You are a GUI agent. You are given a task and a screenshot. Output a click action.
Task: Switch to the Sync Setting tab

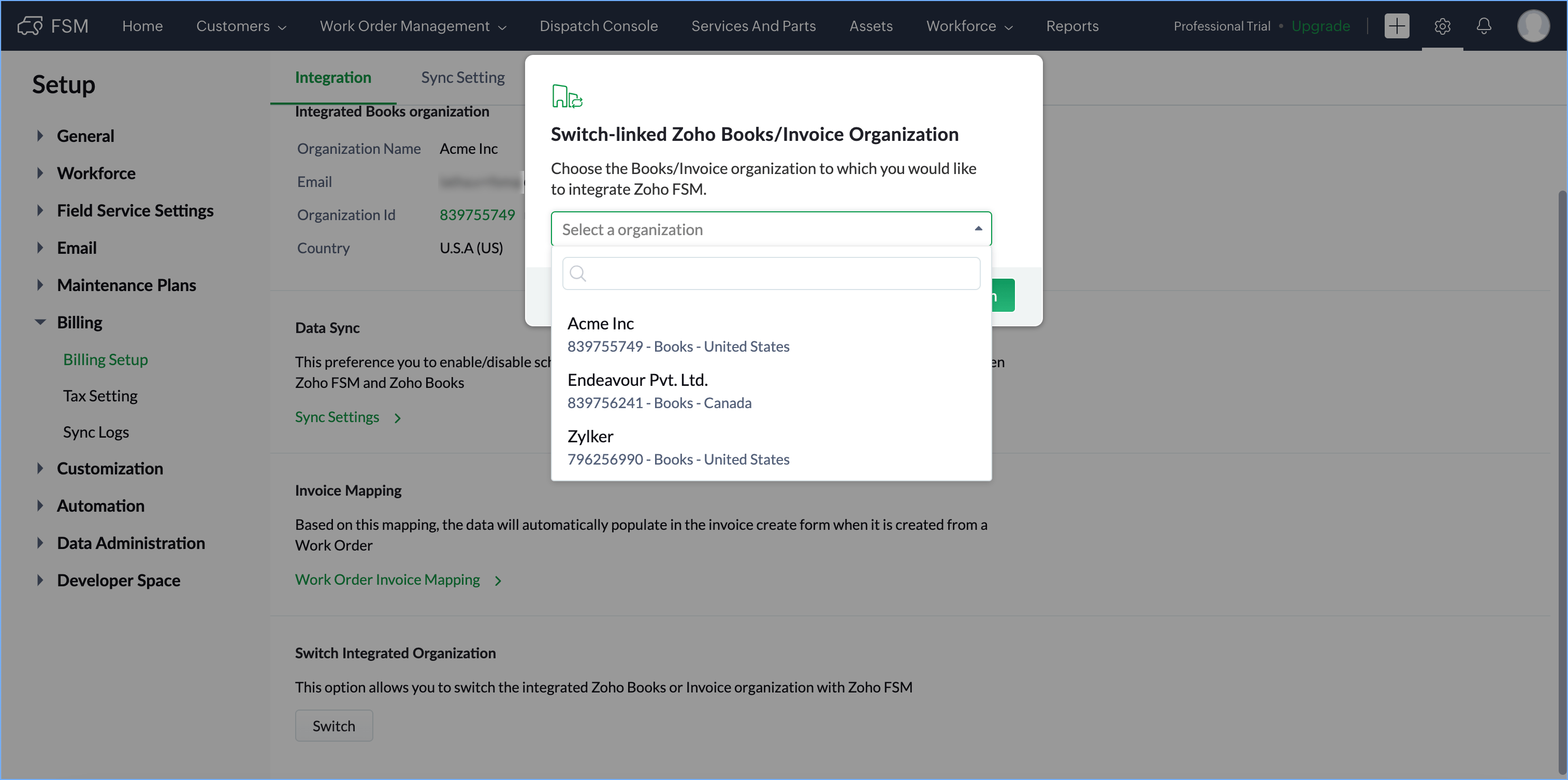click(462, 77)
